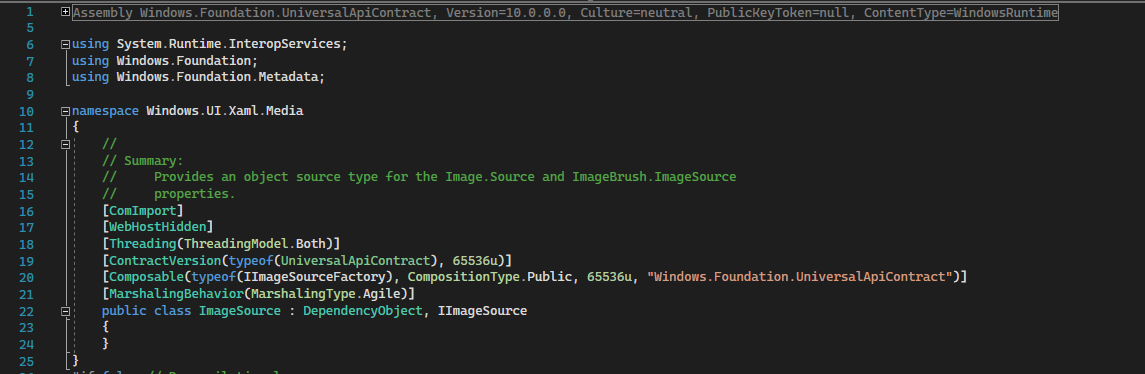Click the ContractVersion attribute name
1145x374 pixels.
pyautogui.click(x=165, y=261)
